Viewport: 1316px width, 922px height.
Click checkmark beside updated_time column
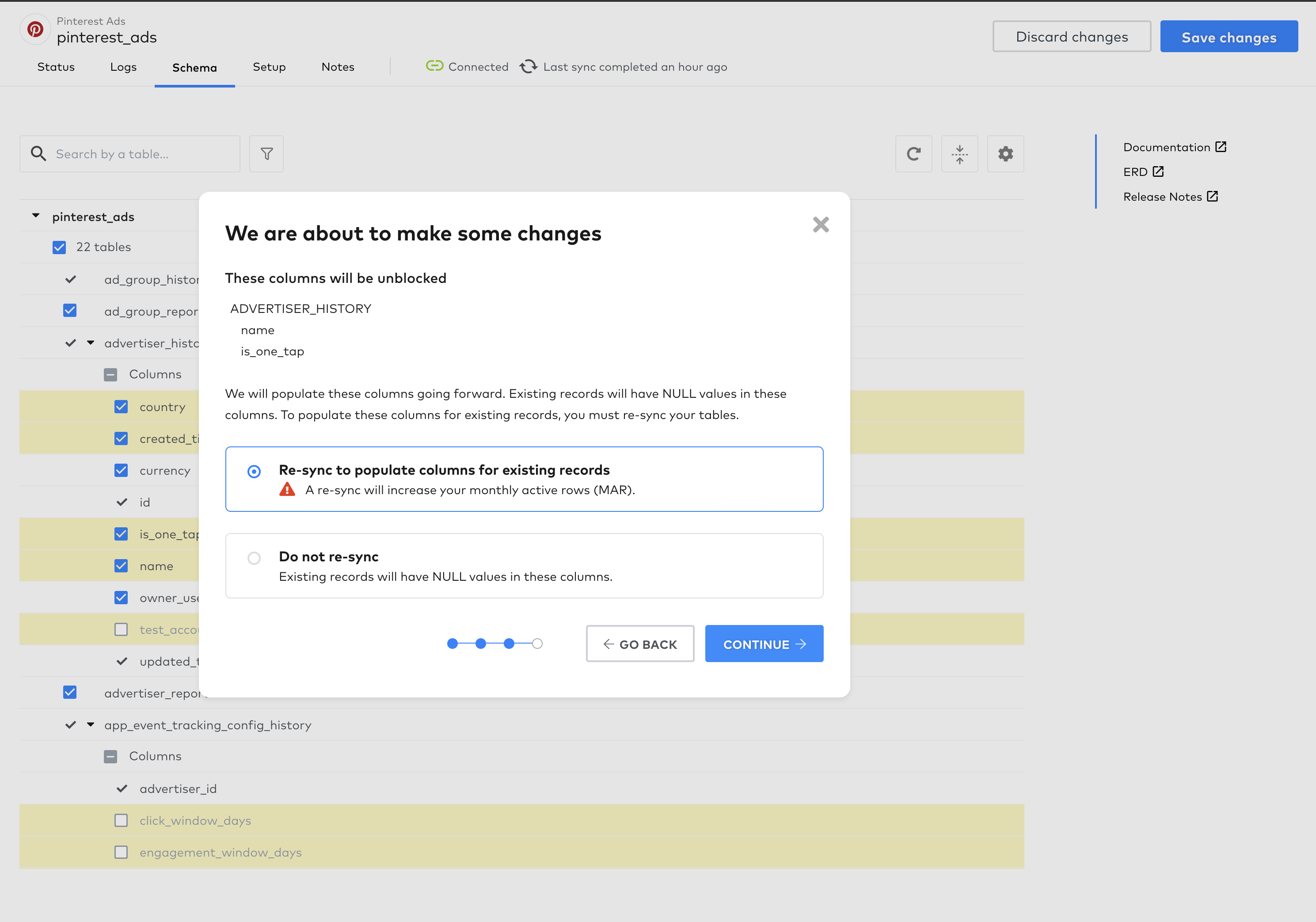click(x=122, y=661)
